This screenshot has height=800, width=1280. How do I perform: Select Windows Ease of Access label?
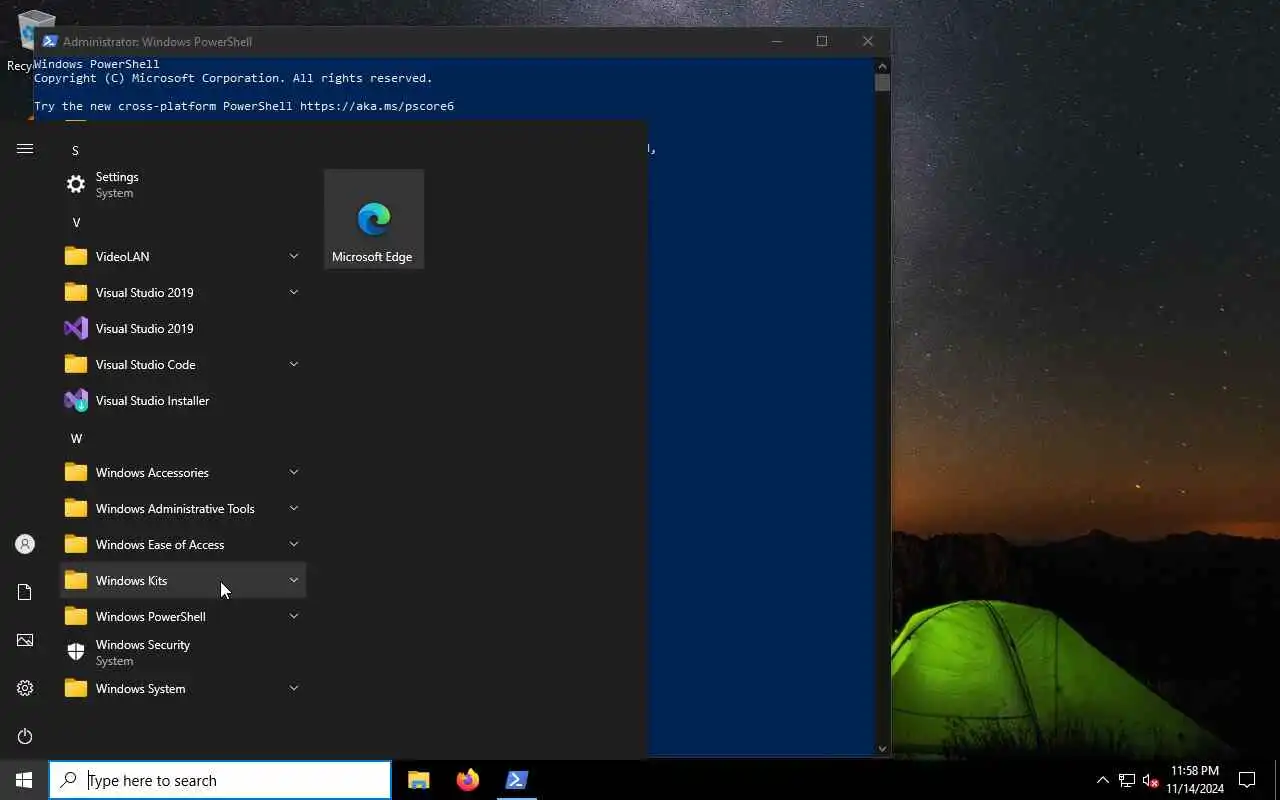[160, 544]
